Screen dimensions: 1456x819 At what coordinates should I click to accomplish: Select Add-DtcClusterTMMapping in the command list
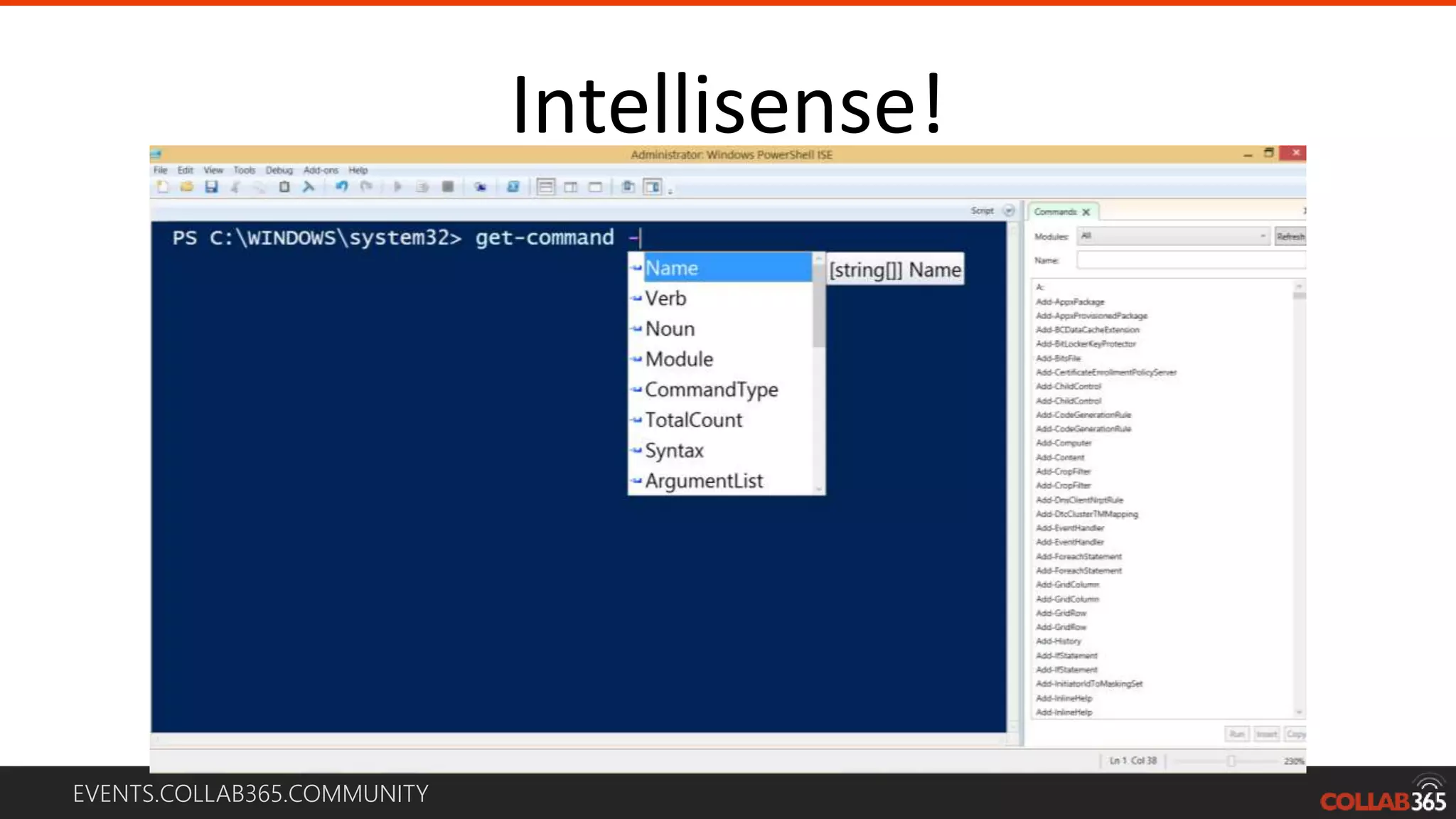click(x=1087, y=514)
